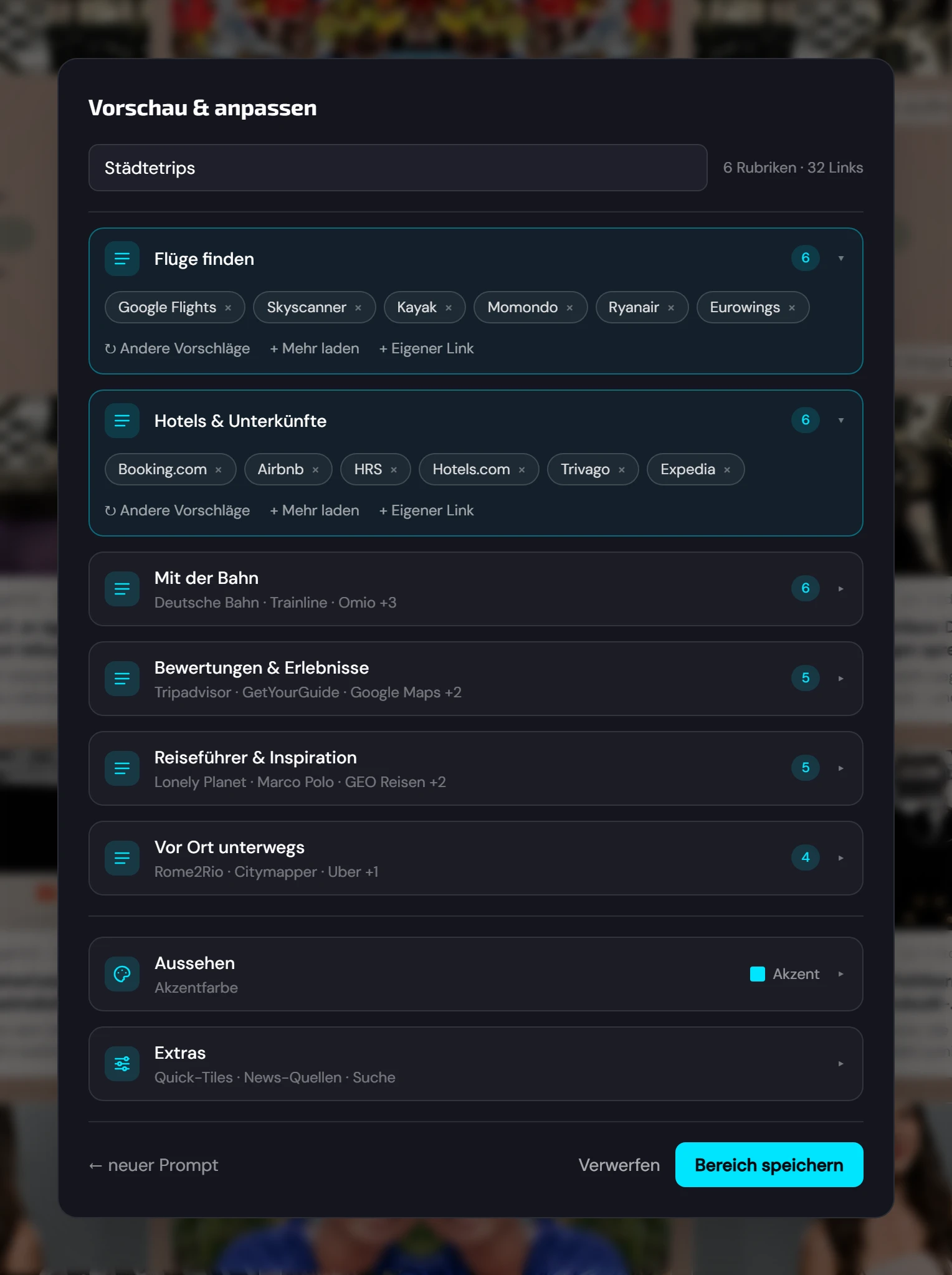The width and height of the screenshot is (952, 1275).
Task: Load more links for Flüge finden
Action: pyautogui.click(x=315, y=348)
